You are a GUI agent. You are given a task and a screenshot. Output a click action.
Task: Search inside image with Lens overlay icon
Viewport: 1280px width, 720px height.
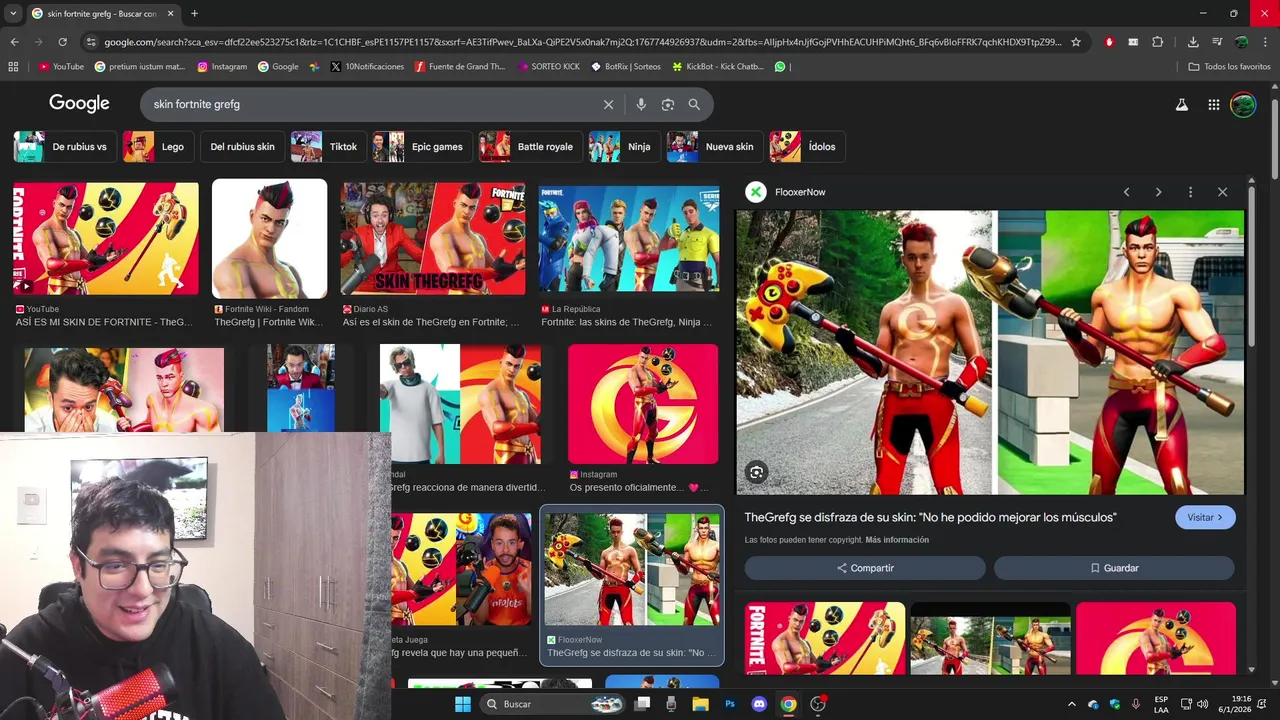click(x=757, y=472)
